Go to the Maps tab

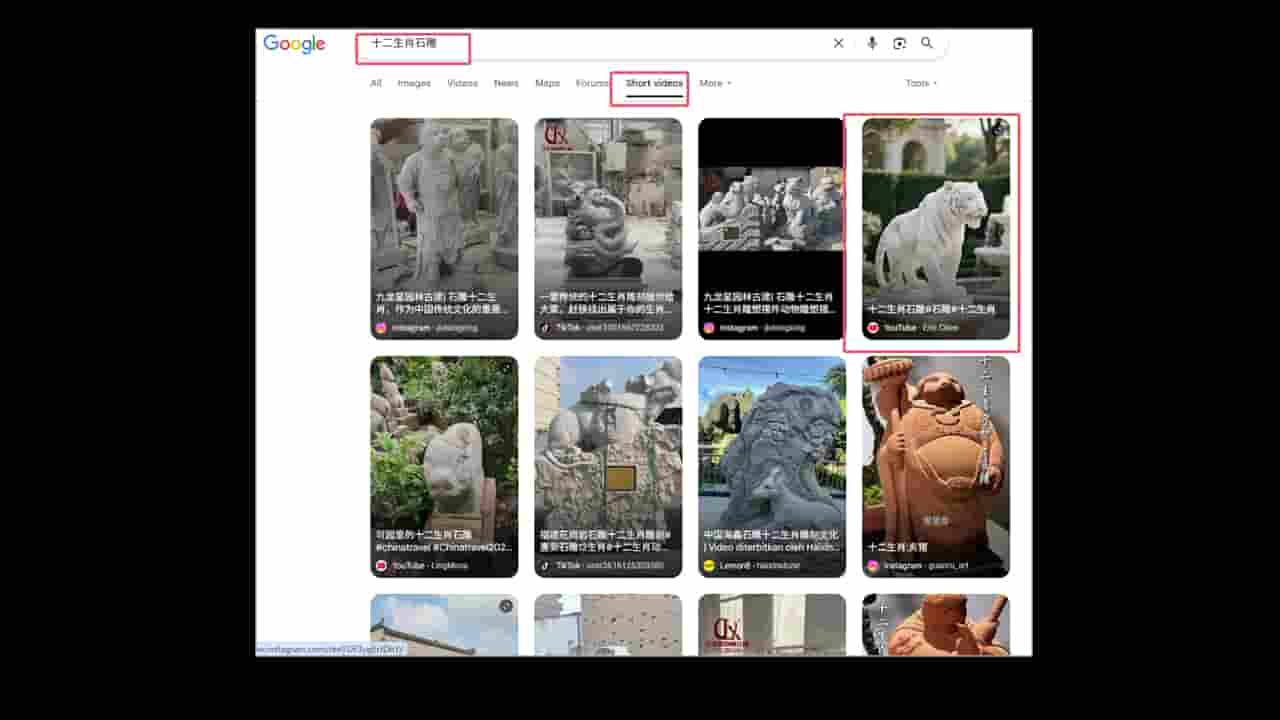coord(547,83)
